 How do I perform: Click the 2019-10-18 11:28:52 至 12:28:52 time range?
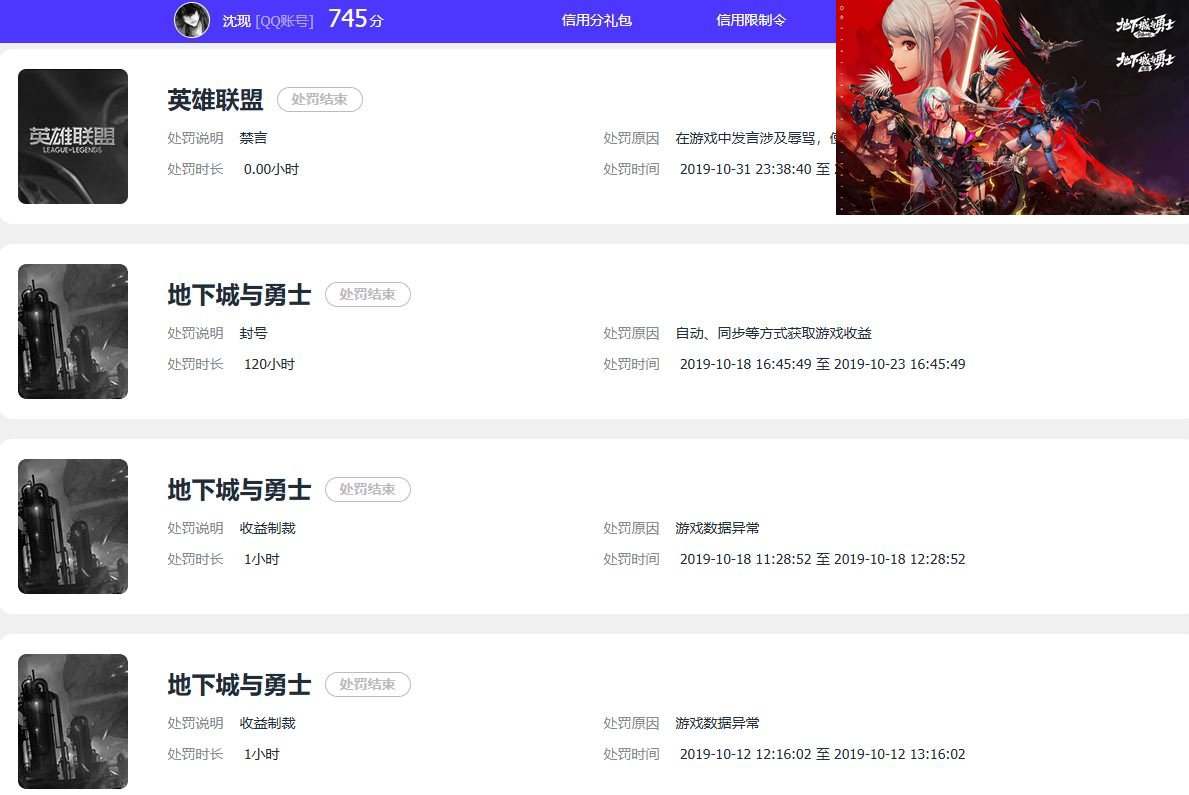tap(823, 559)
